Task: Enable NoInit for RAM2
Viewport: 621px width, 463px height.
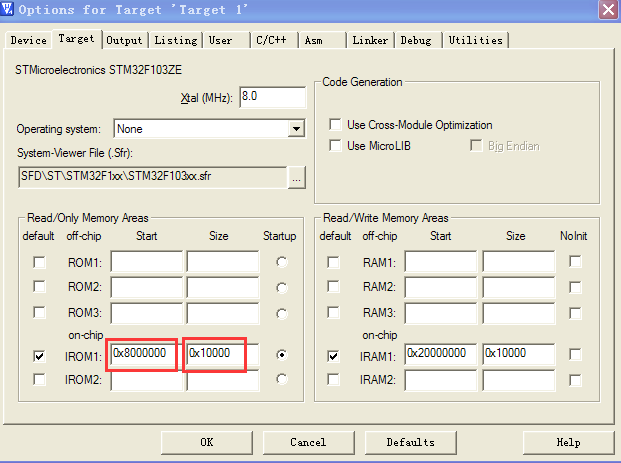Action: (x=575, y=287)
